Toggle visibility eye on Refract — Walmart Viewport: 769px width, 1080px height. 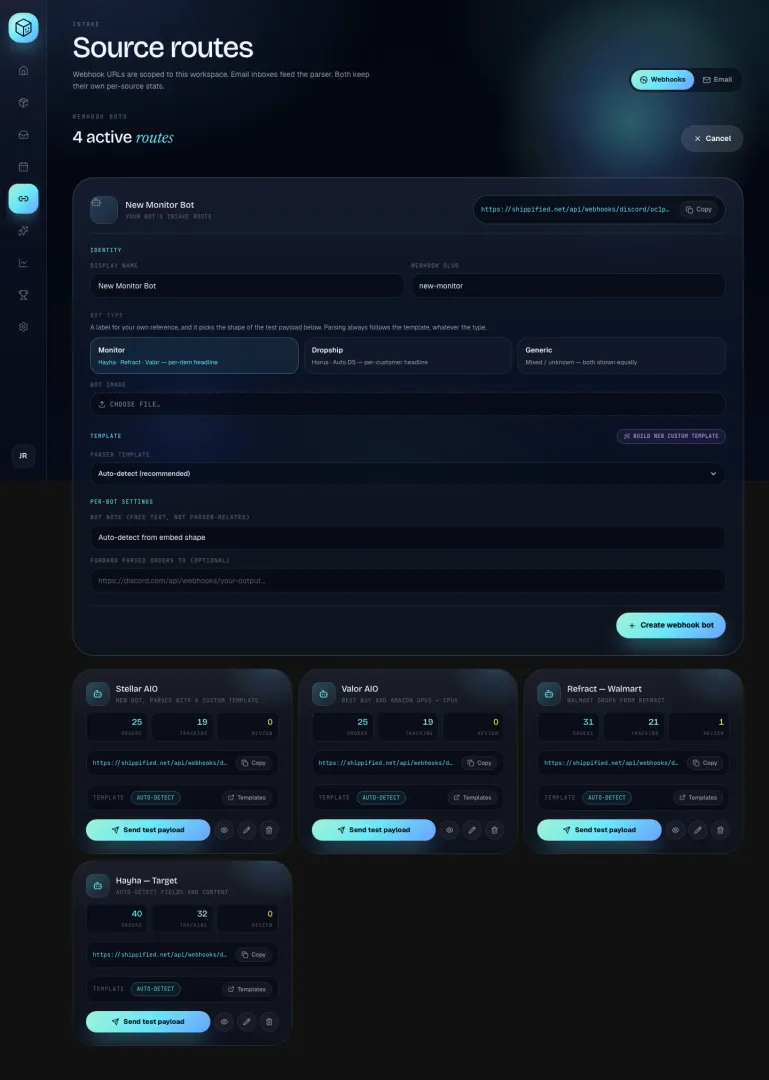point(675,830)
